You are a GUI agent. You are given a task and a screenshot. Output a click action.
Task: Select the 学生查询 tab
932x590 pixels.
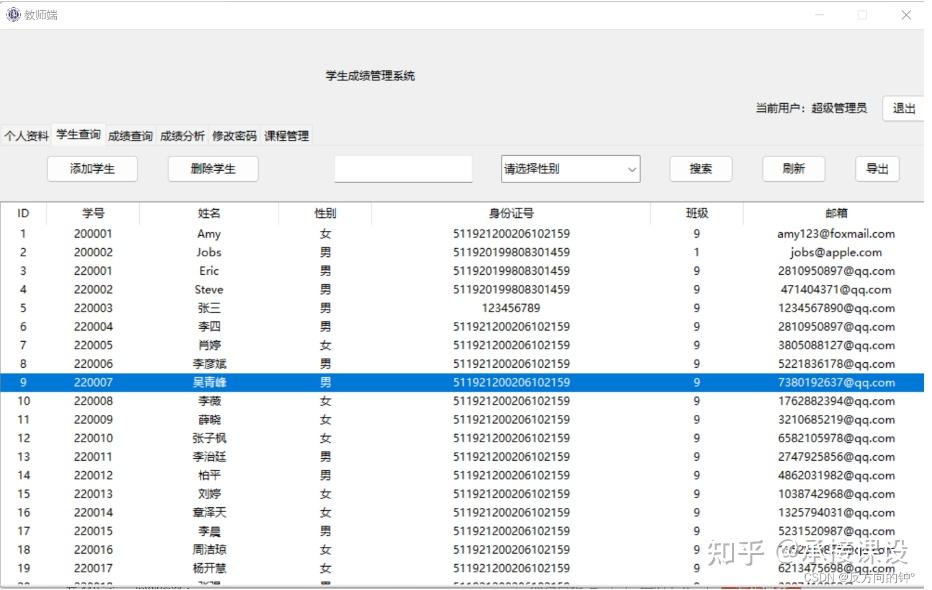coord(77,134)
